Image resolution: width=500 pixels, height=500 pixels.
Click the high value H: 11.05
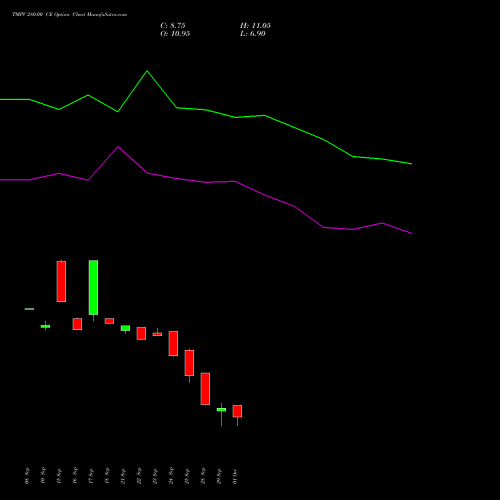click(255, 26)
